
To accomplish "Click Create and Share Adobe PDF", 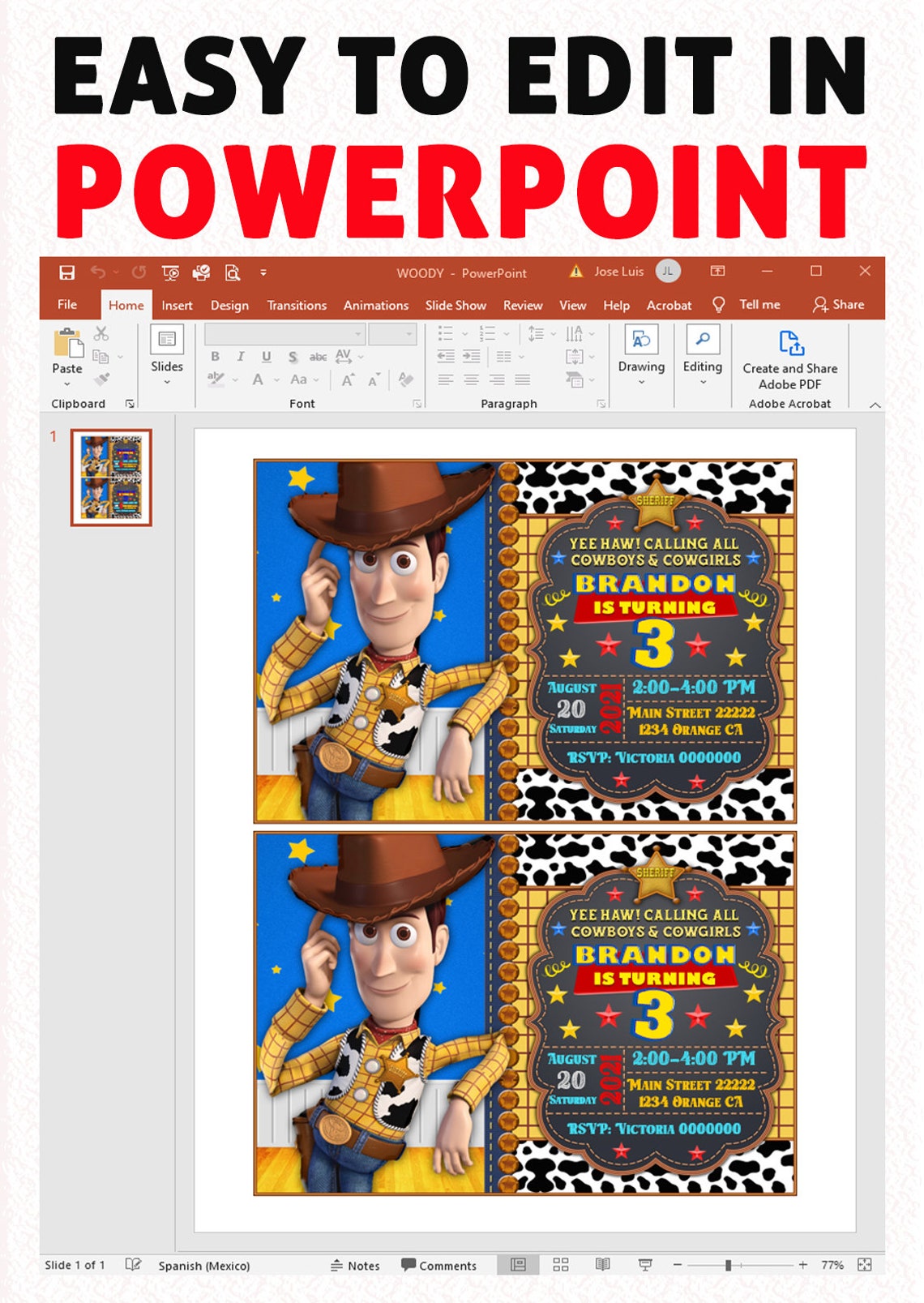I will pos(790,360).
